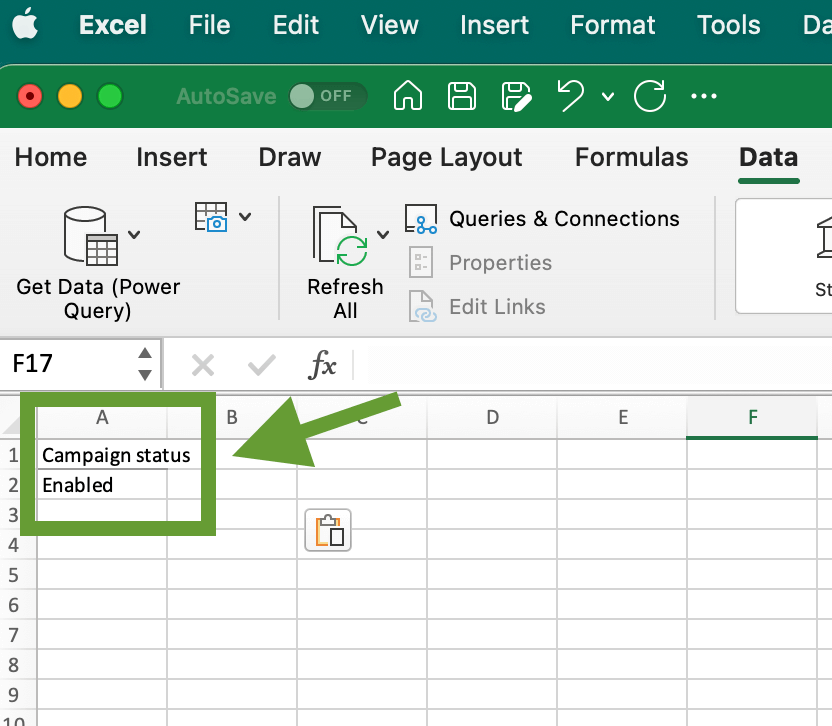The image size is (832, 726).
Task: Click the Properties button
Action: point(480,263)
